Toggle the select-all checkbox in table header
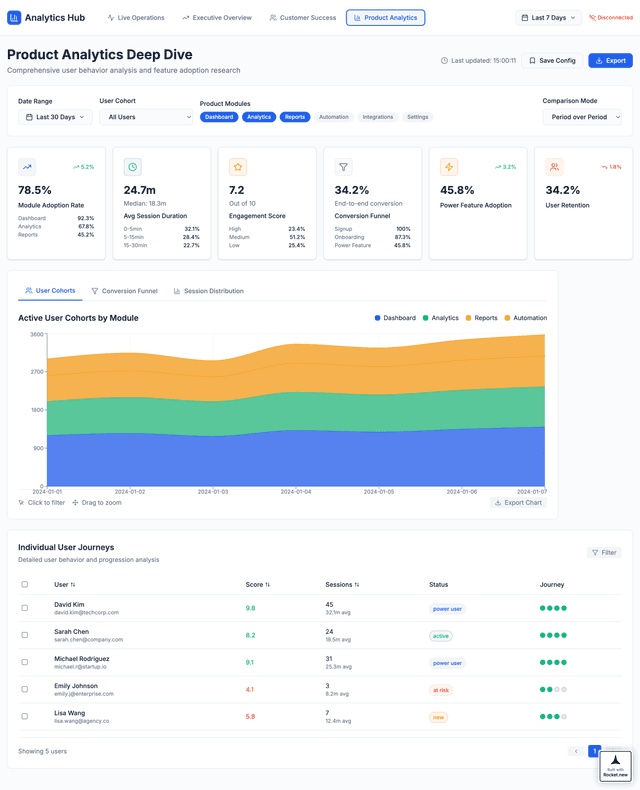The height and width of the screenshot is (790, 640). (25, 584)
